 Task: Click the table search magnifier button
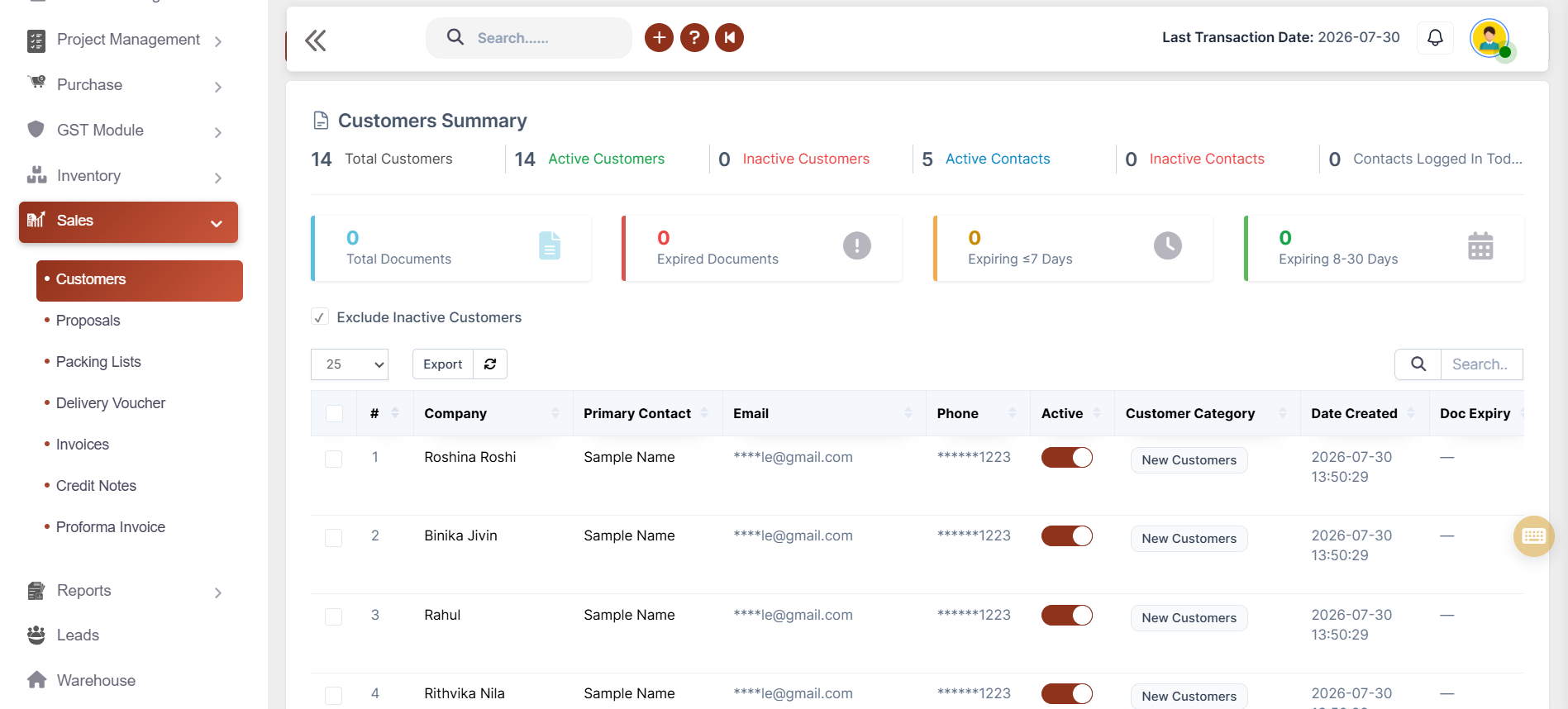click(x=1418, y=364)
